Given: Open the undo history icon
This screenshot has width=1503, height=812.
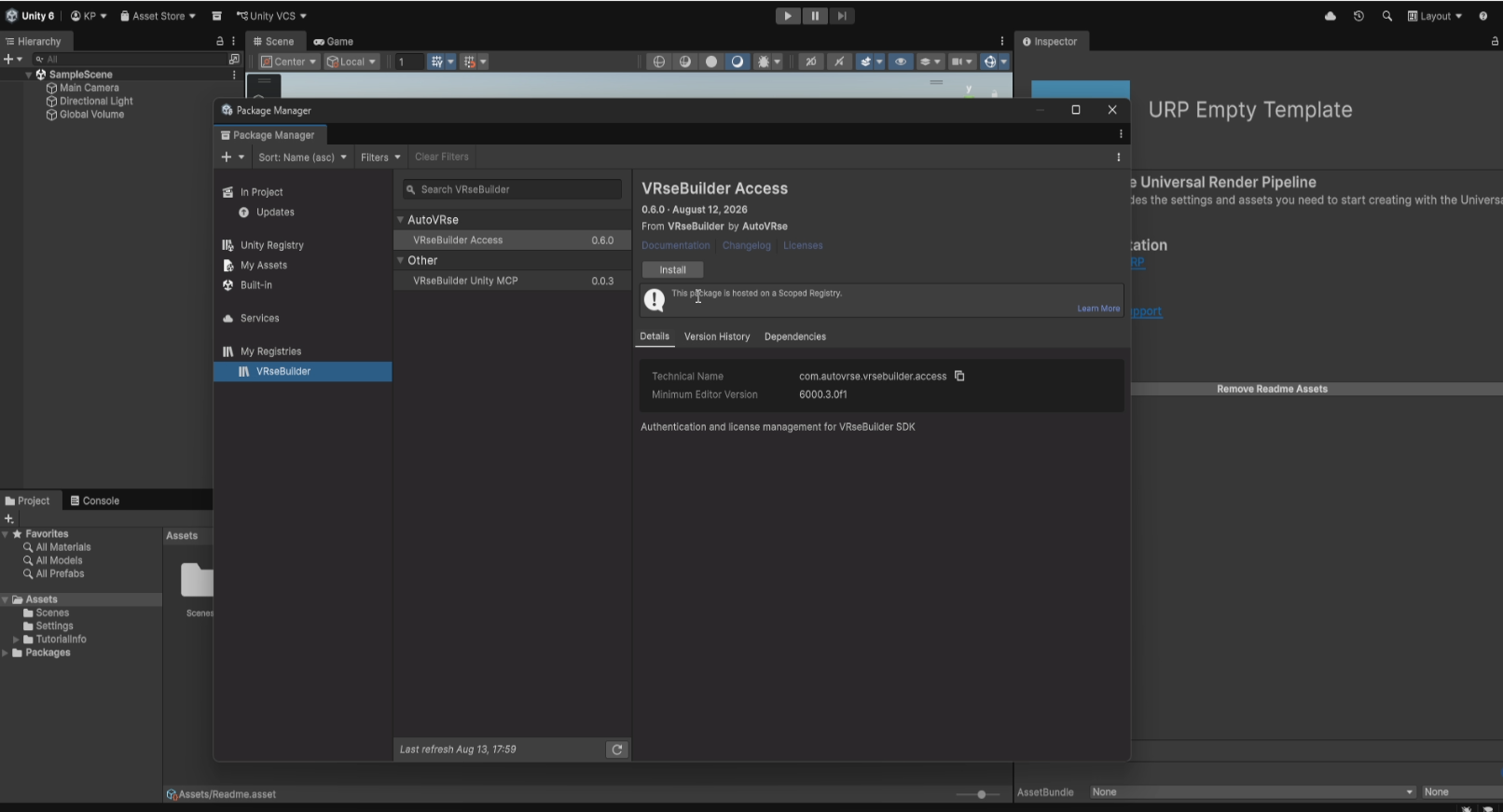Looking at the screenshot, I should (x=1358, y=16).
